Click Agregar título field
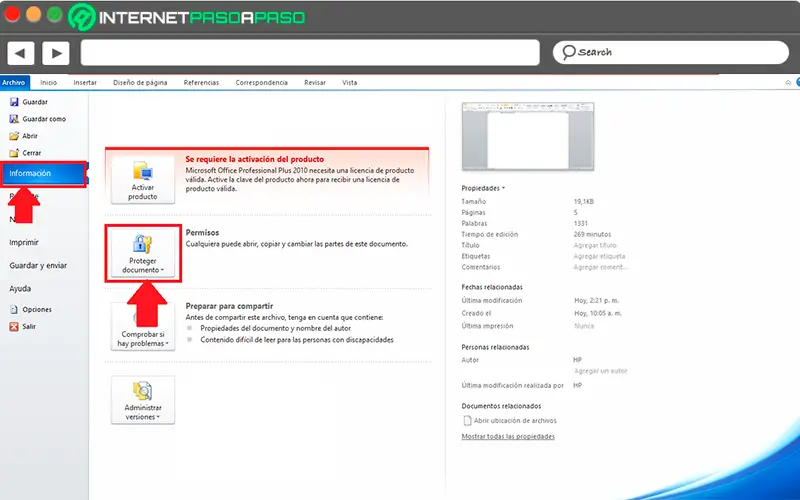800x500 pixels. (595, 245)
